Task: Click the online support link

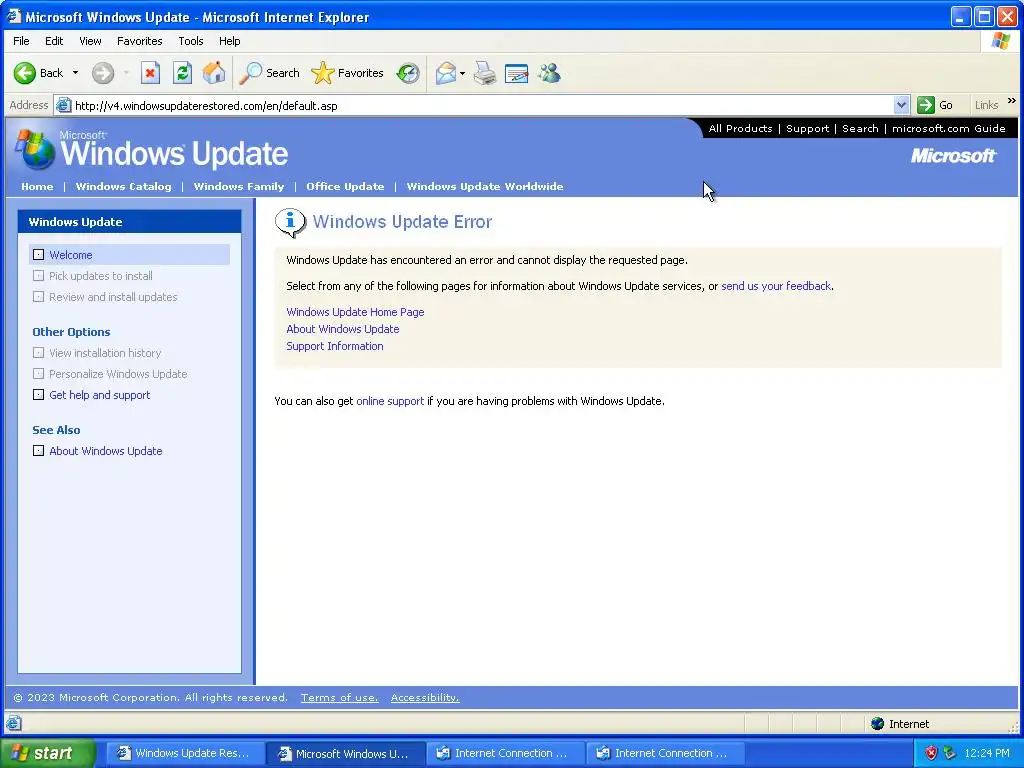Action: click(x=390, y=401)
